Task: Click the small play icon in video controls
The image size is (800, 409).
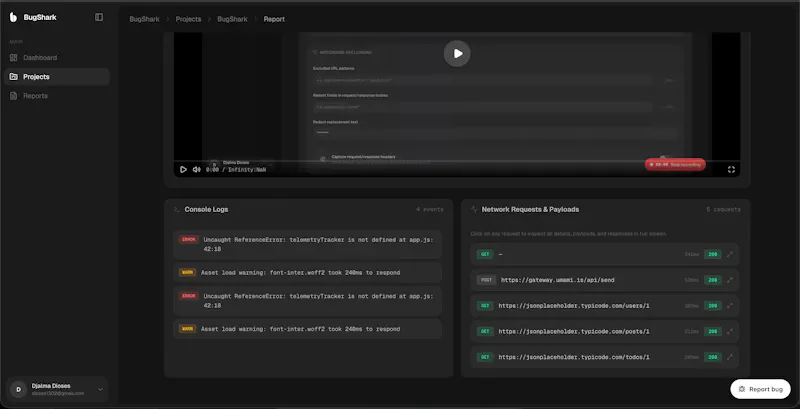Action: (x=183, y=169)
